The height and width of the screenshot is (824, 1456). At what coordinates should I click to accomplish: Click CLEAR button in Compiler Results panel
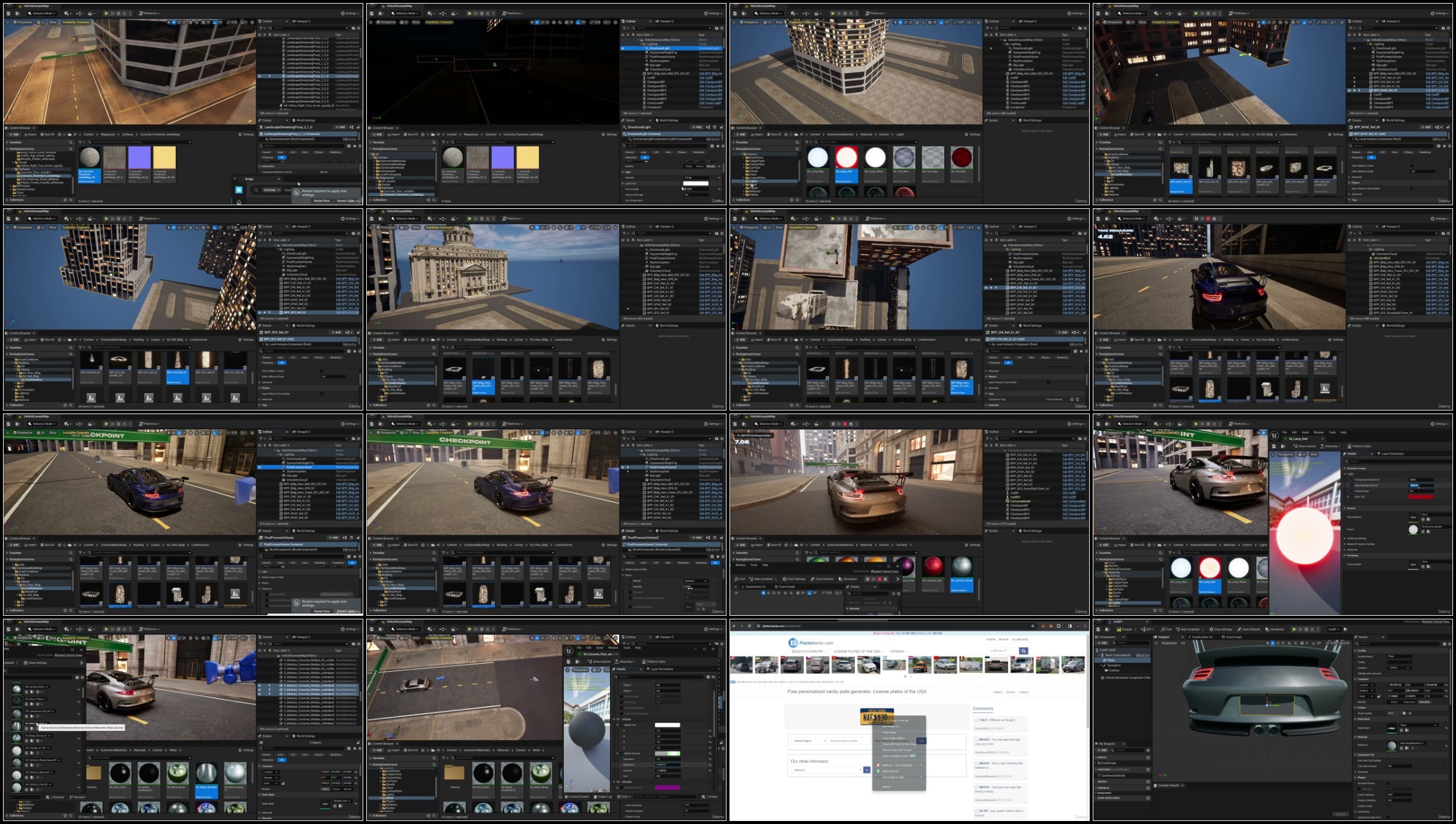1340,814
